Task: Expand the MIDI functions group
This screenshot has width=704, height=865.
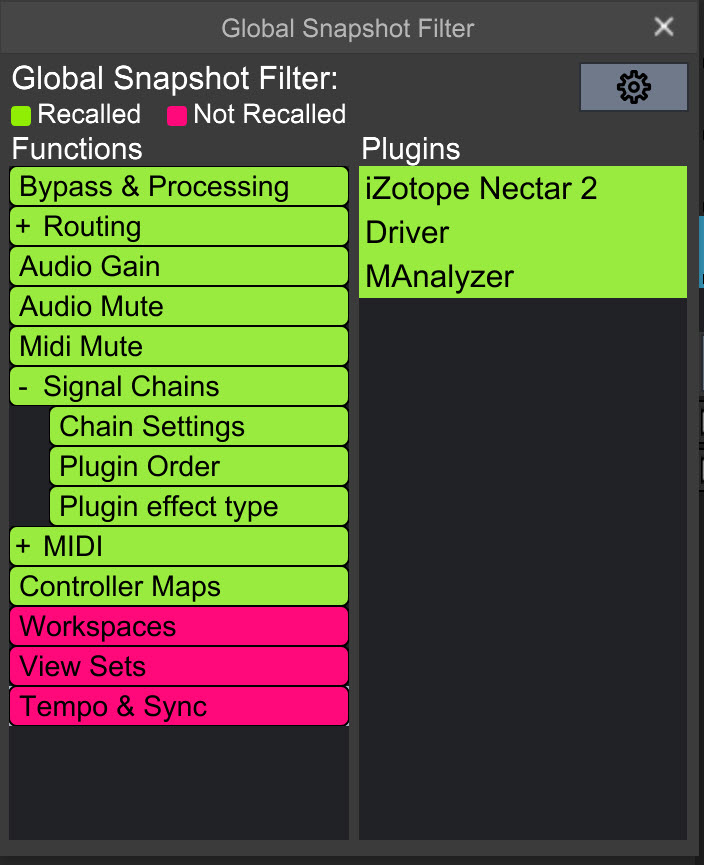Action: [23, 547]
